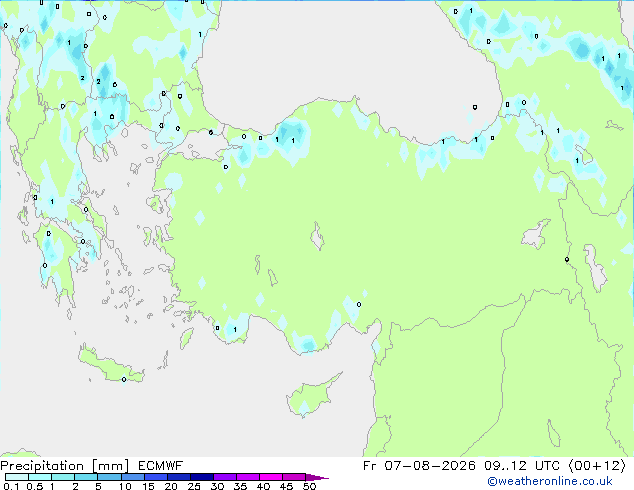Screen dimensions: 634x490
Task: Click the '(00+12)' forecast run text
Action: pos(598,466)
